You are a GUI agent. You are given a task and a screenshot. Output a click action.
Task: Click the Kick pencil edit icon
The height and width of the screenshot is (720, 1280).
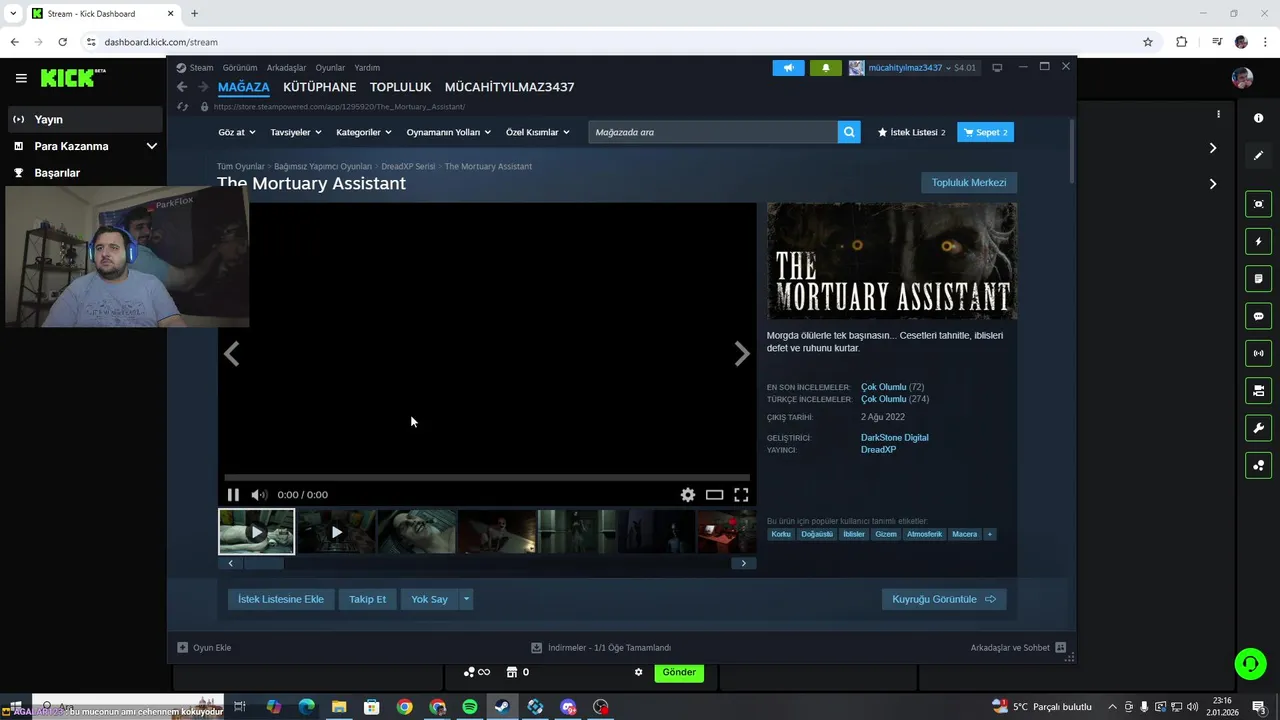pos(1258,155)
